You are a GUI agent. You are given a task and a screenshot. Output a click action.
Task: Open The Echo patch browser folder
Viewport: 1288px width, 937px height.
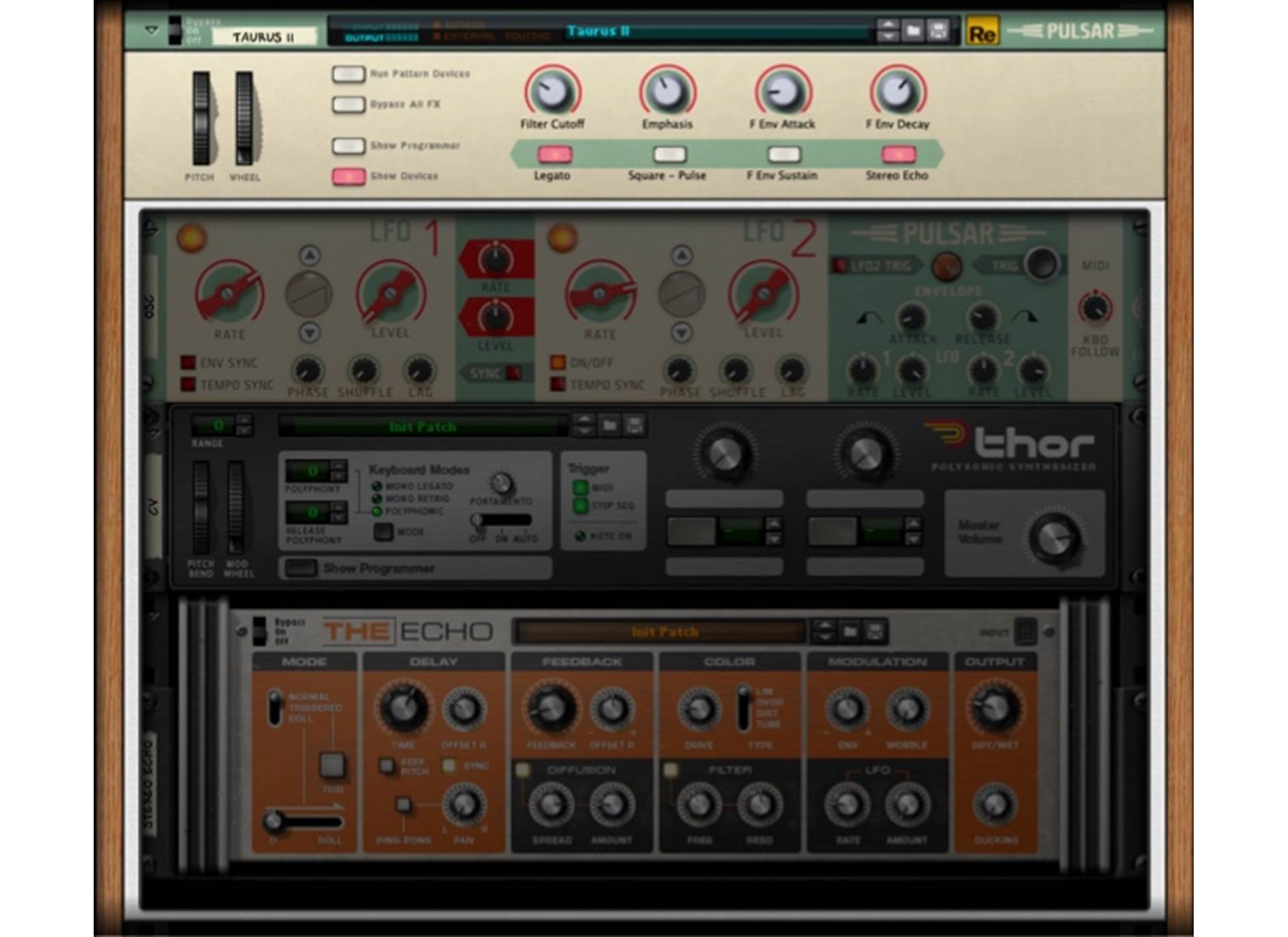point(850,631)
